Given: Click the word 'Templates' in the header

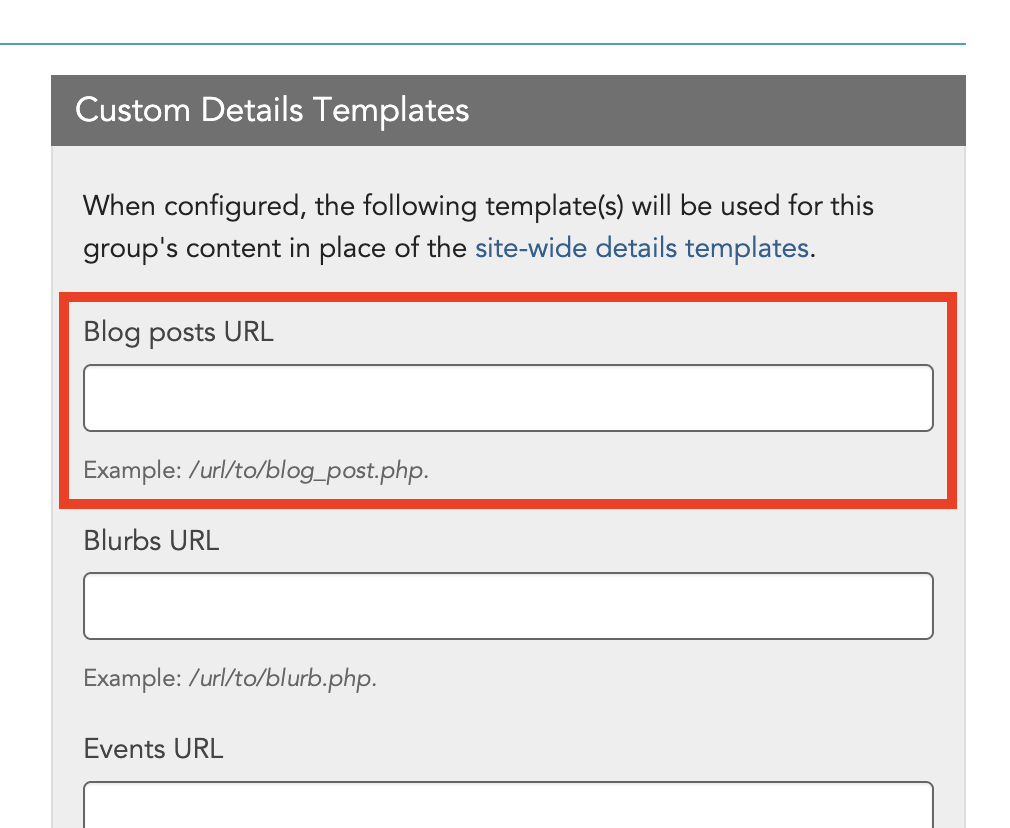Looking at the screenshot, I should [391, 110].
